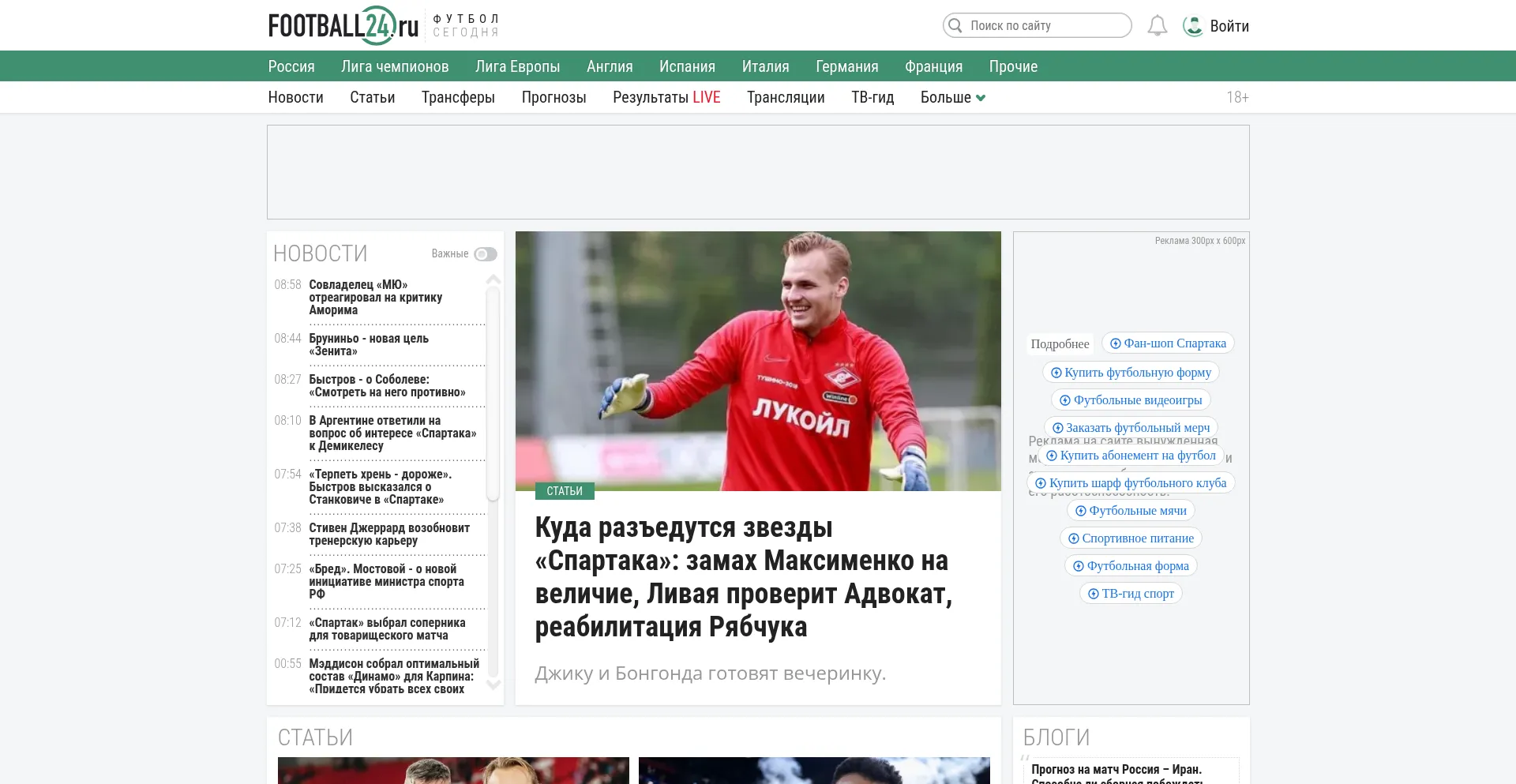Focus the Поиск по сайту search field

[1042, 25]
